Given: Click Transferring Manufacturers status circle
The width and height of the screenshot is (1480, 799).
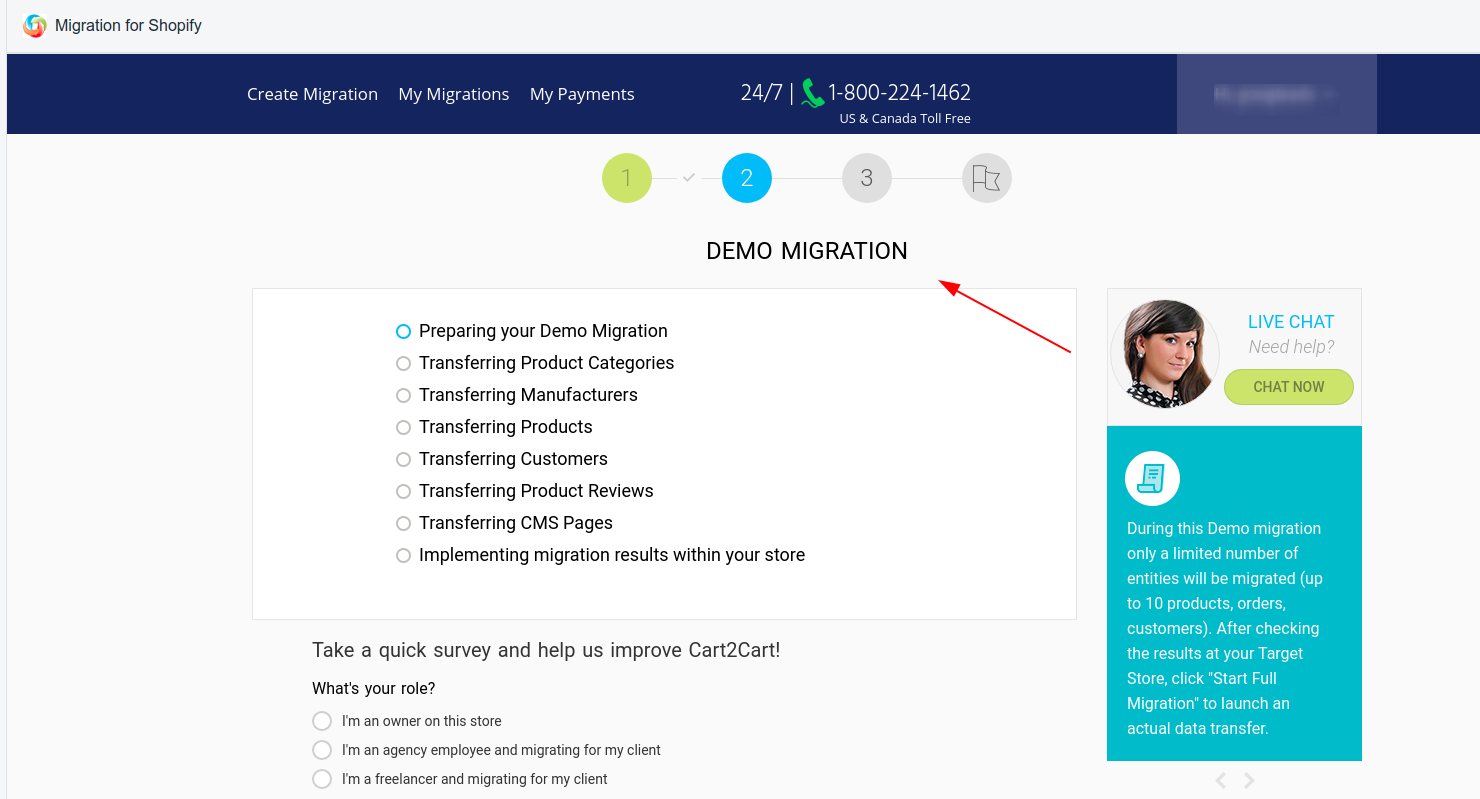Looking at the screenshot, I should coord(404,395).
